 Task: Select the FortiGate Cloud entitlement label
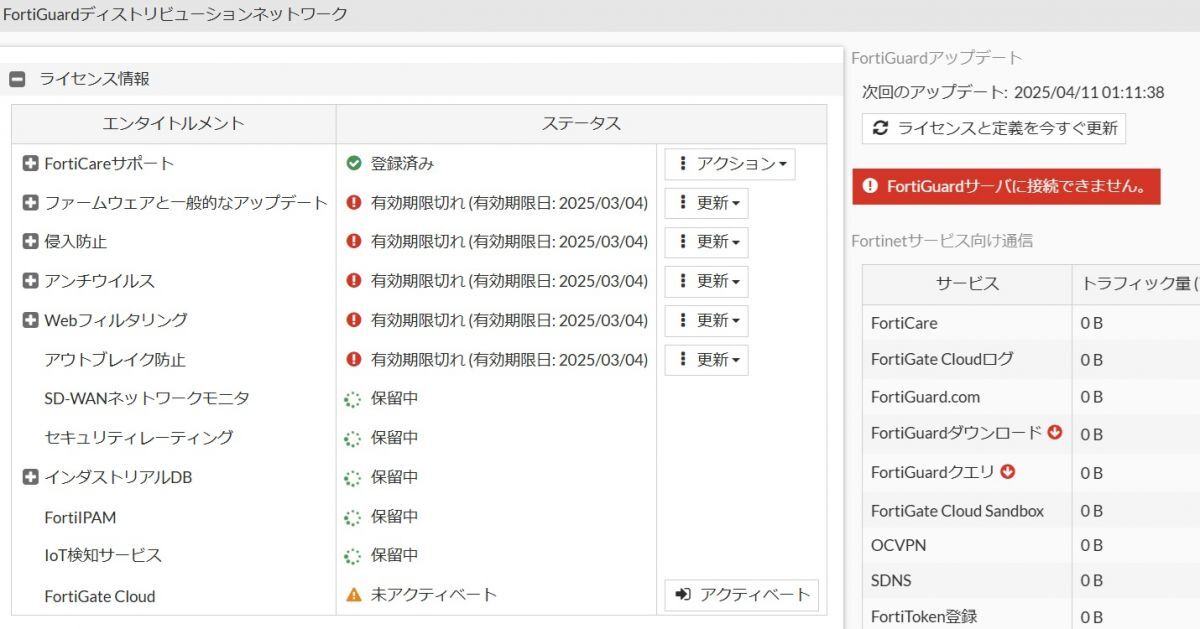[x=100, y=596]
